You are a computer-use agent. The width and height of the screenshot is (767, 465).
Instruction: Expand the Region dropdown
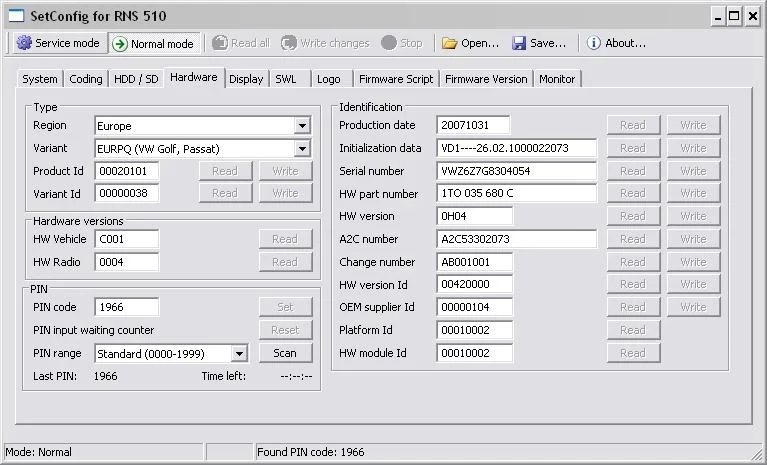[302, 126]
